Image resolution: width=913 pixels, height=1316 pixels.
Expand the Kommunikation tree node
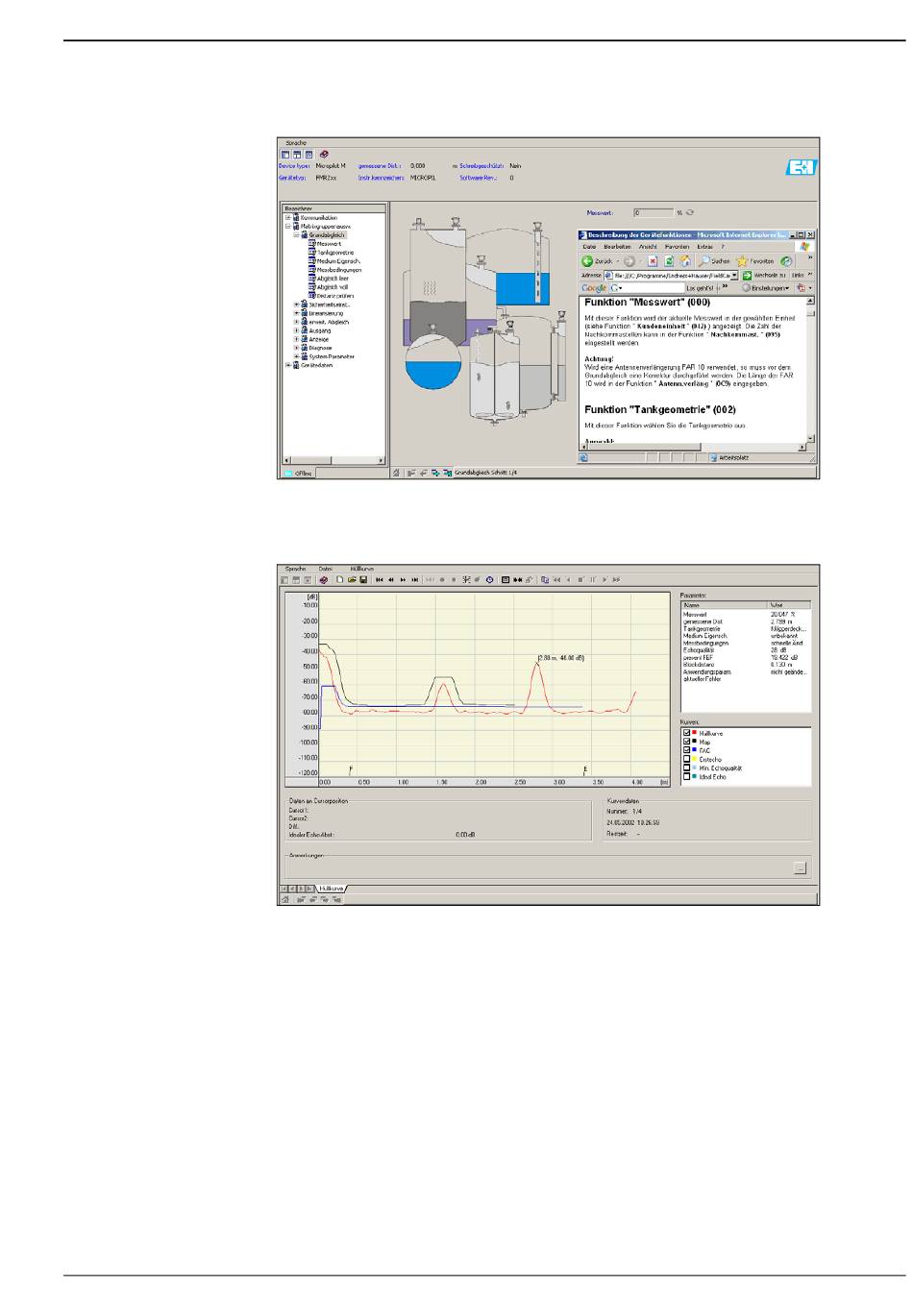[287, 218]
